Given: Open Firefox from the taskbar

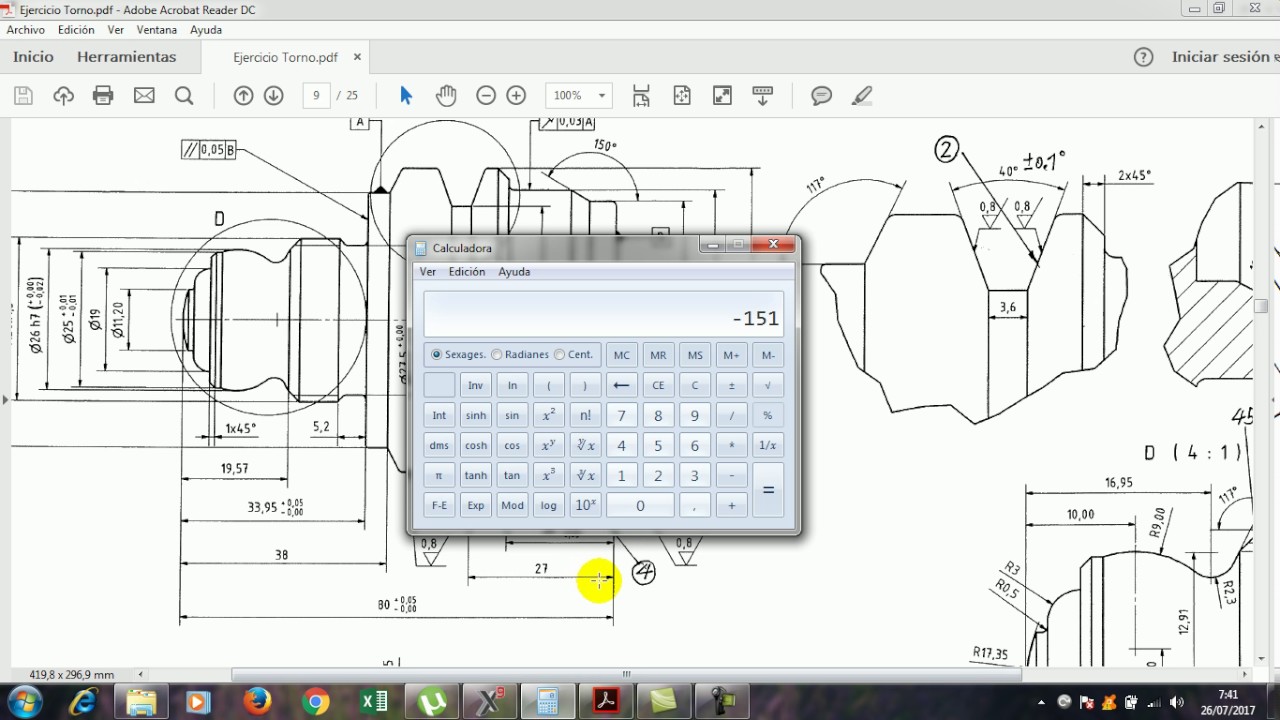Looking at the screenshot, I should [257, 702].
